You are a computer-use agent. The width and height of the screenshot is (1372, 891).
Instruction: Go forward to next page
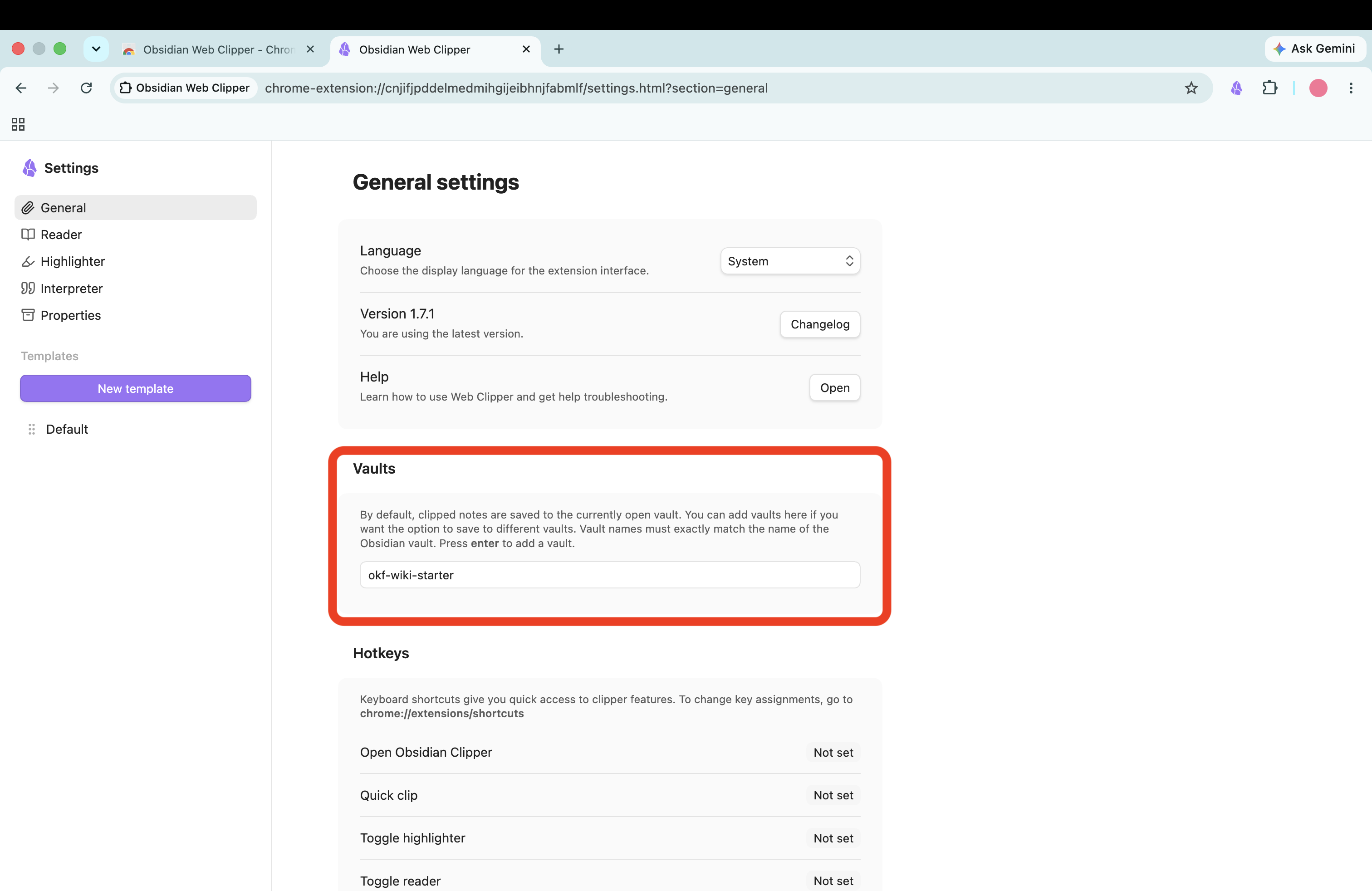pos(54,88)
